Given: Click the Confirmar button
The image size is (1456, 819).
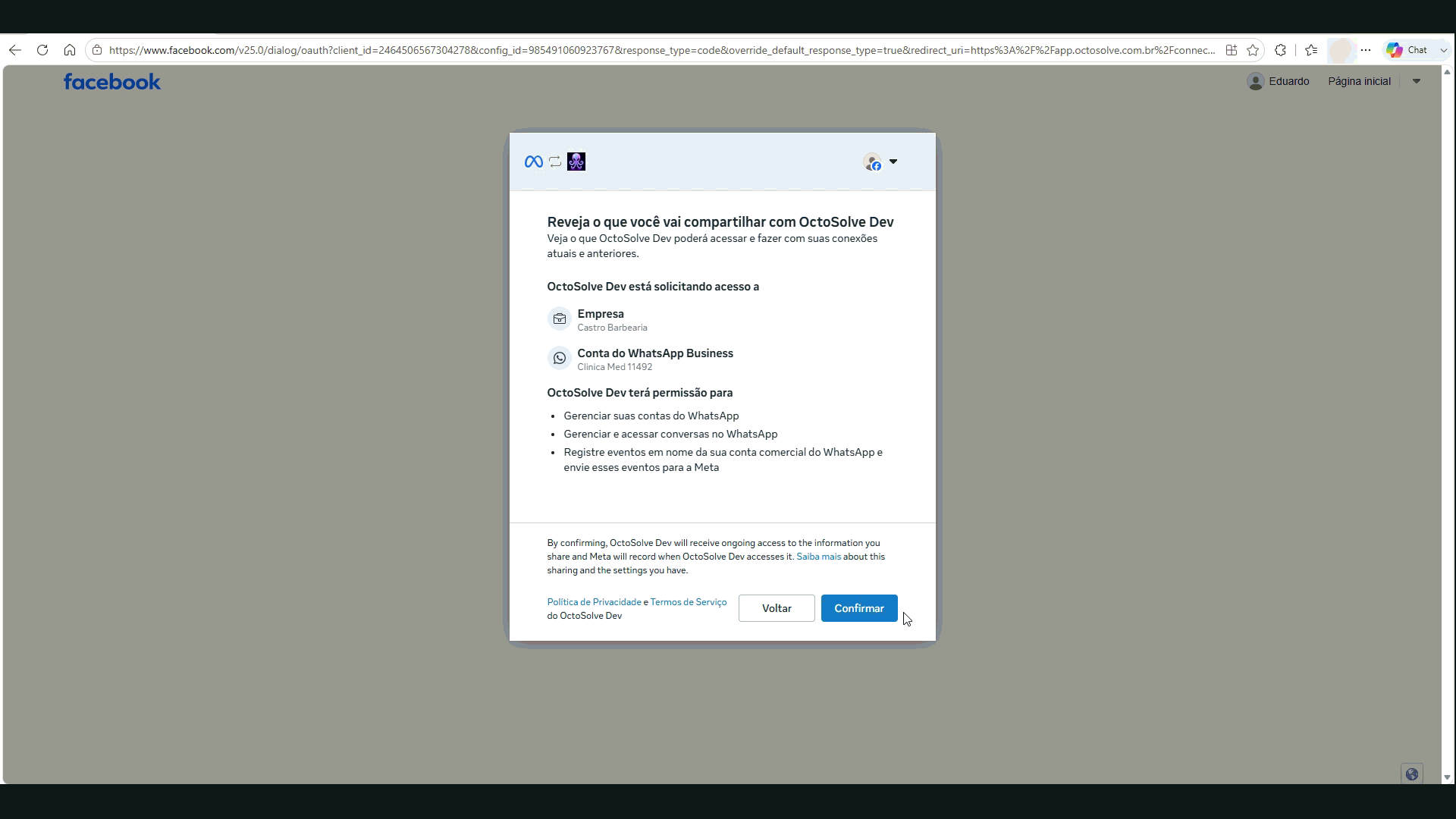Looking at the screenshot, I should 859,608.
